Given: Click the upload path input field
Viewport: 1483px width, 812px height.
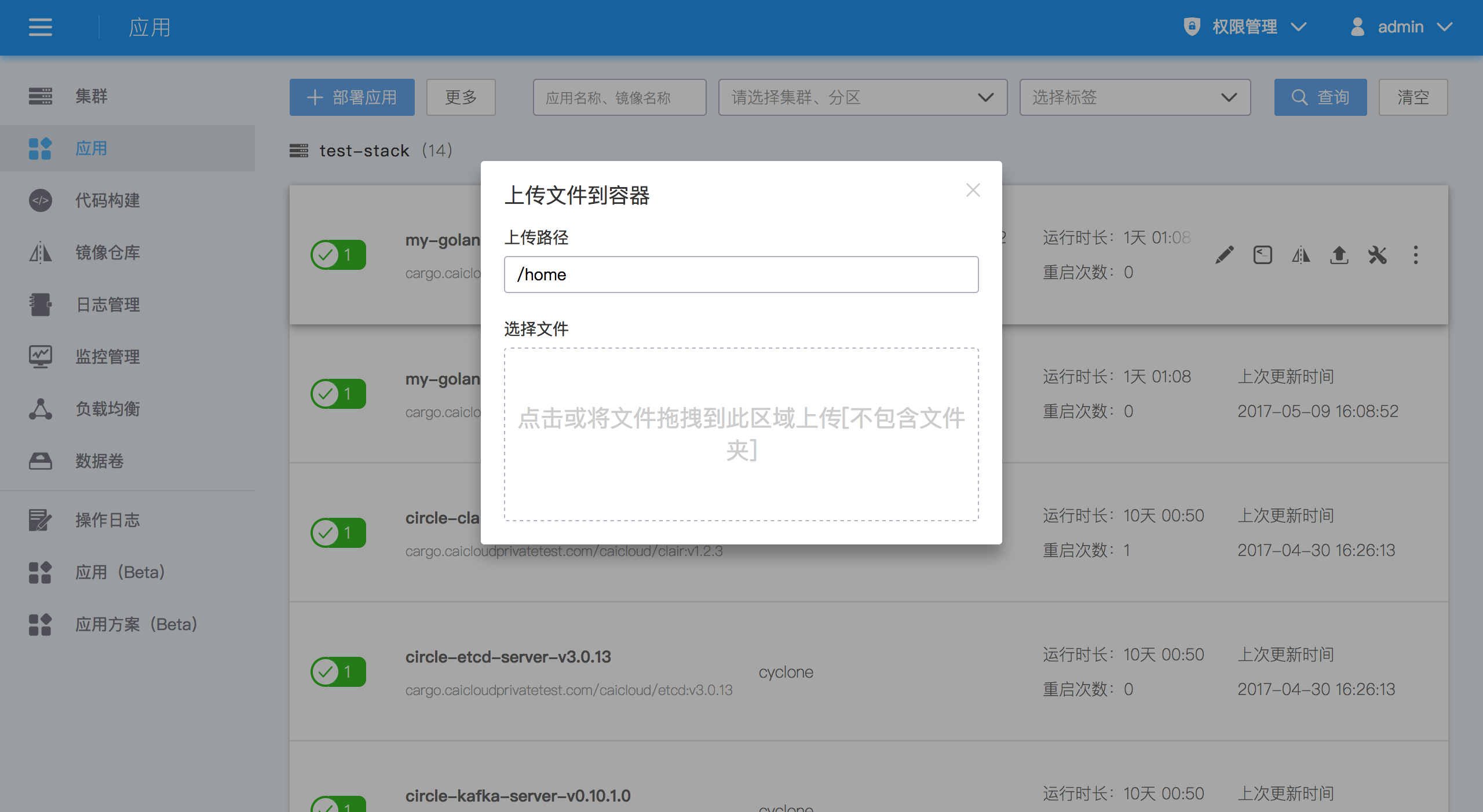Looking at the screenshot, I should (x=741, y=275).
